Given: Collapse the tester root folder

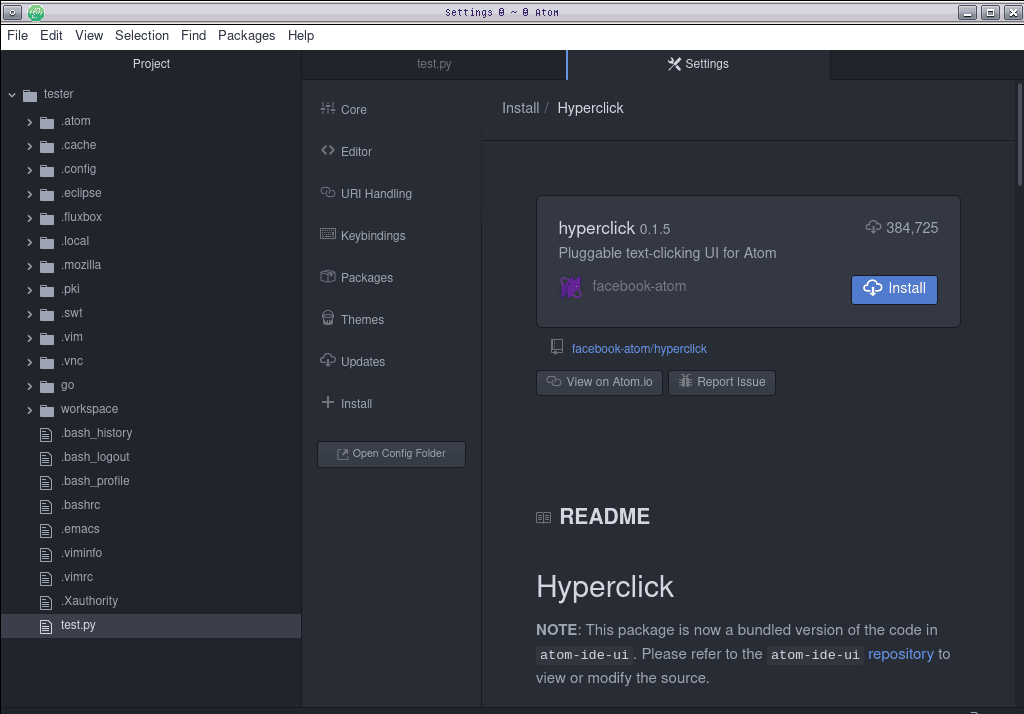Looking at the screenshot, I should coord(12,95).
